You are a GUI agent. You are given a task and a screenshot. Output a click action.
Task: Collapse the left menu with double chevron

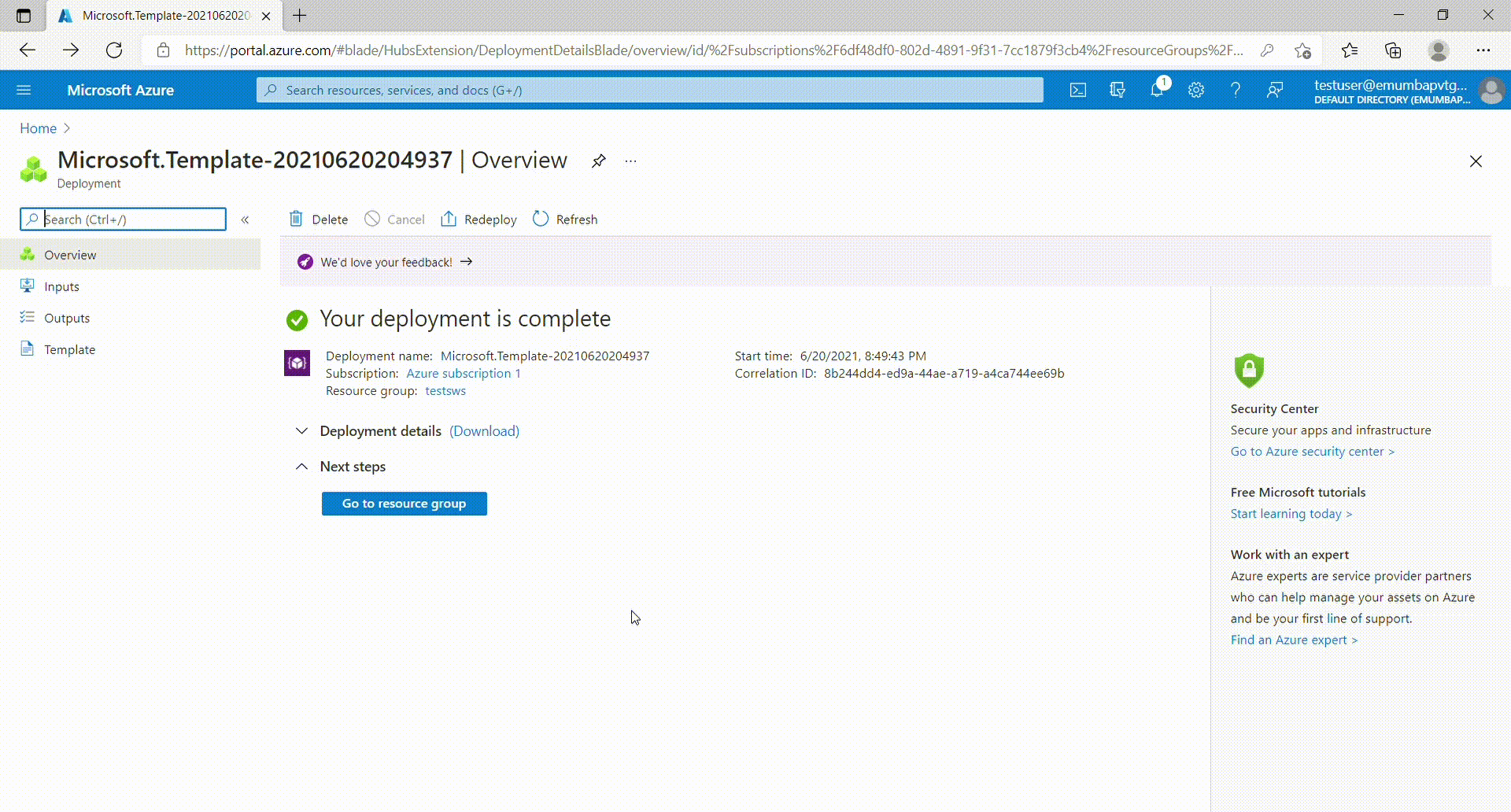(245, 220)
